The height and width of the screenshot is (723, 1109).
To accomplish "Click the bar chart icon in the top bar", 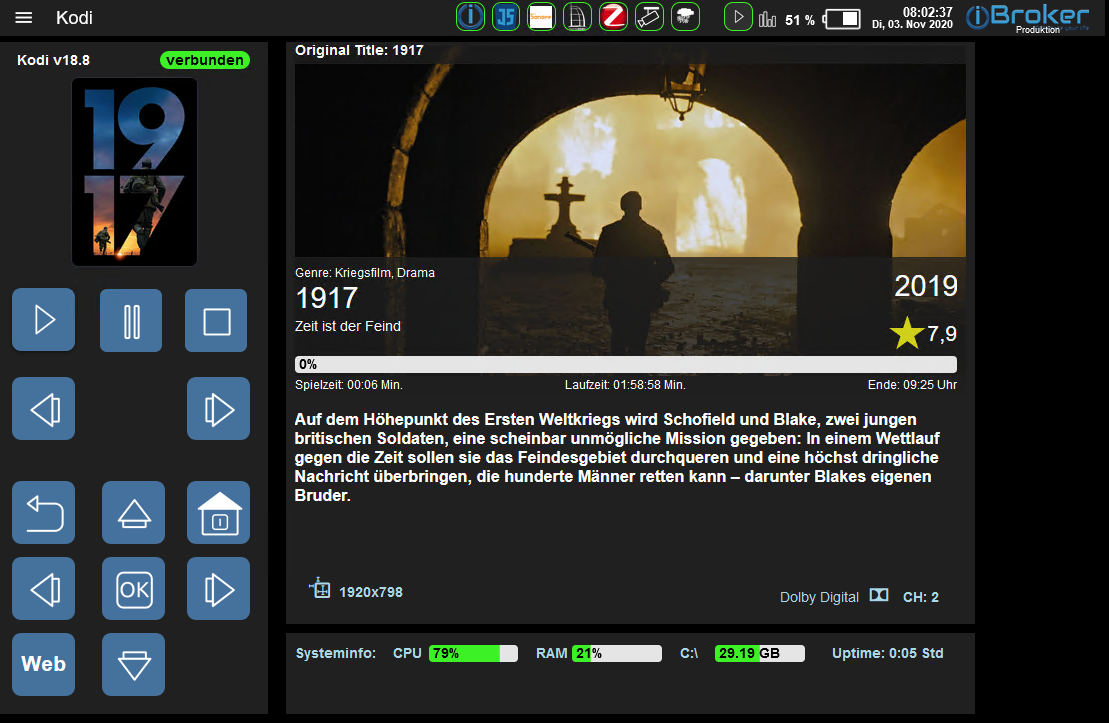I will pos(767,19).
